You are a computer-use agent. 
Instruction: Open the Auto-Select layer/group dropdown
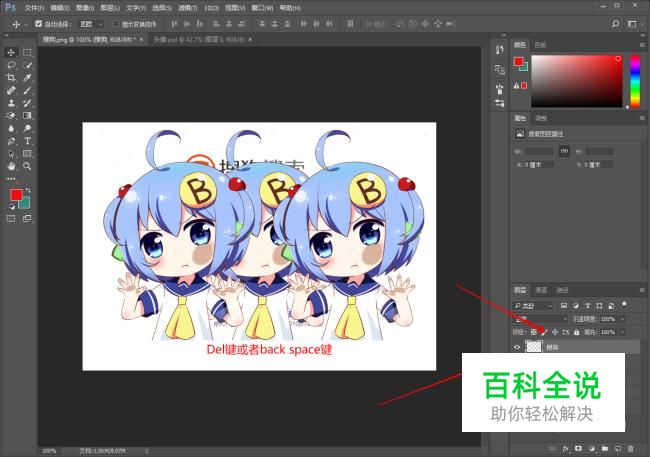[91, 24]
